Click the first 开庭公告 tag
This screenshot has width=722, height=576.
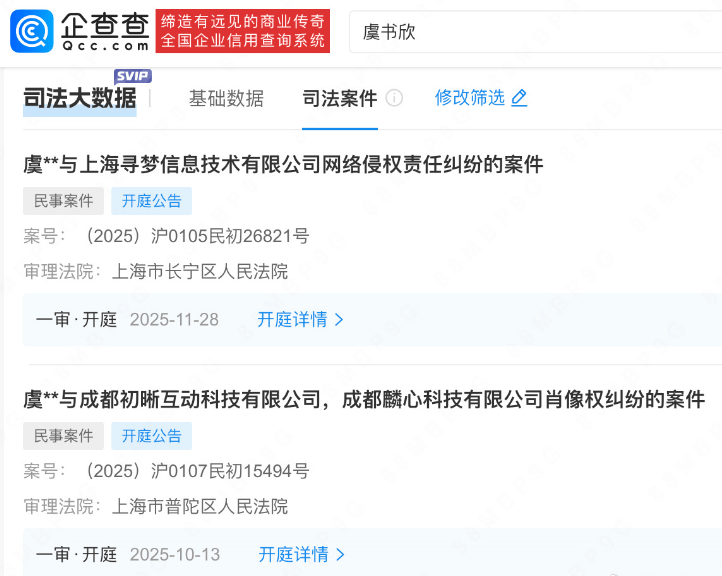coord(151,201)
